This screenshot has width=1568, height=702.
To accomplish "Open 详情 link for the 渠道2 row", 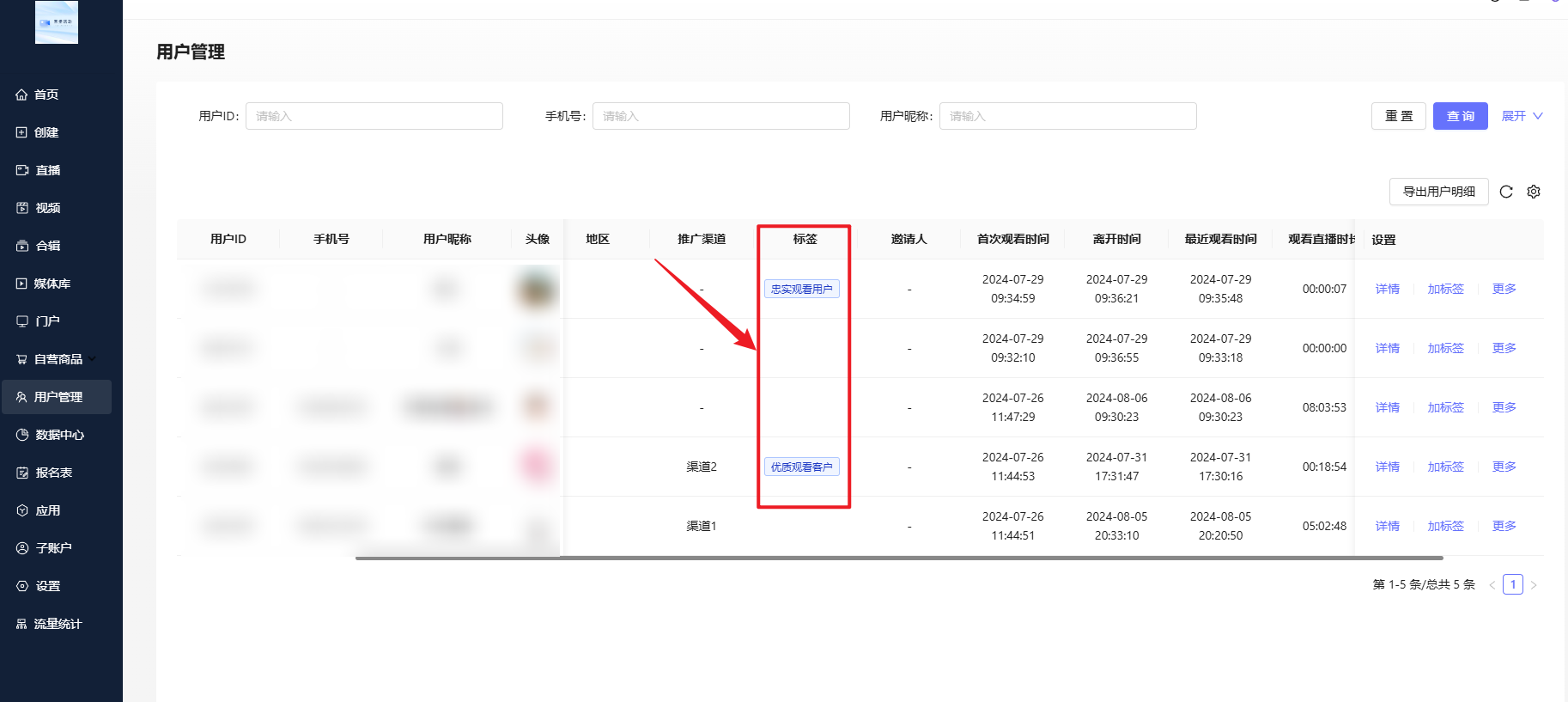I will [1387, 467].
